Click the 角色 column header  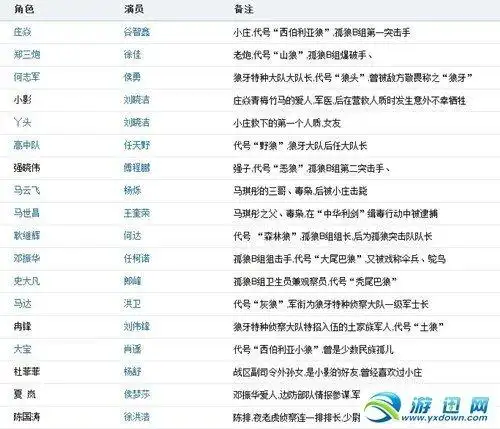24,9
